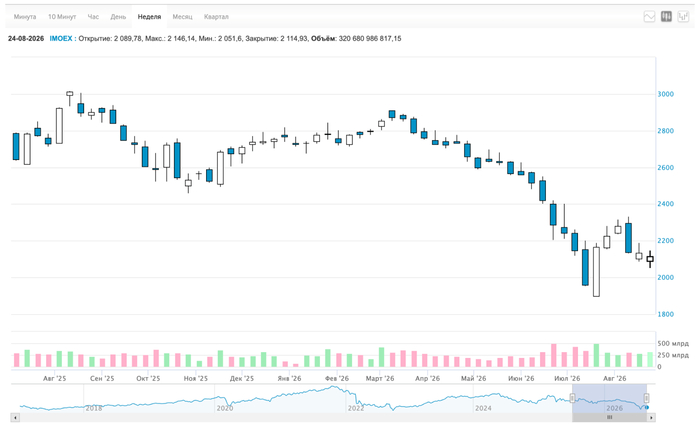
Task: Click the 1800 price axis label
Action: [x=666, y=314]
